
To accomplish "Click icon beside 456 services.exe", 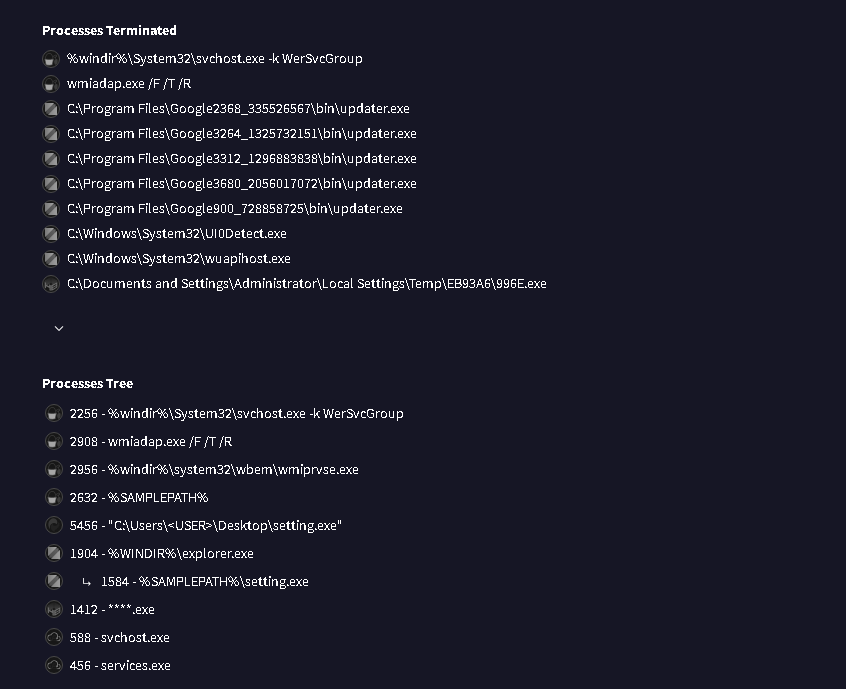I will tap(53, 666).
